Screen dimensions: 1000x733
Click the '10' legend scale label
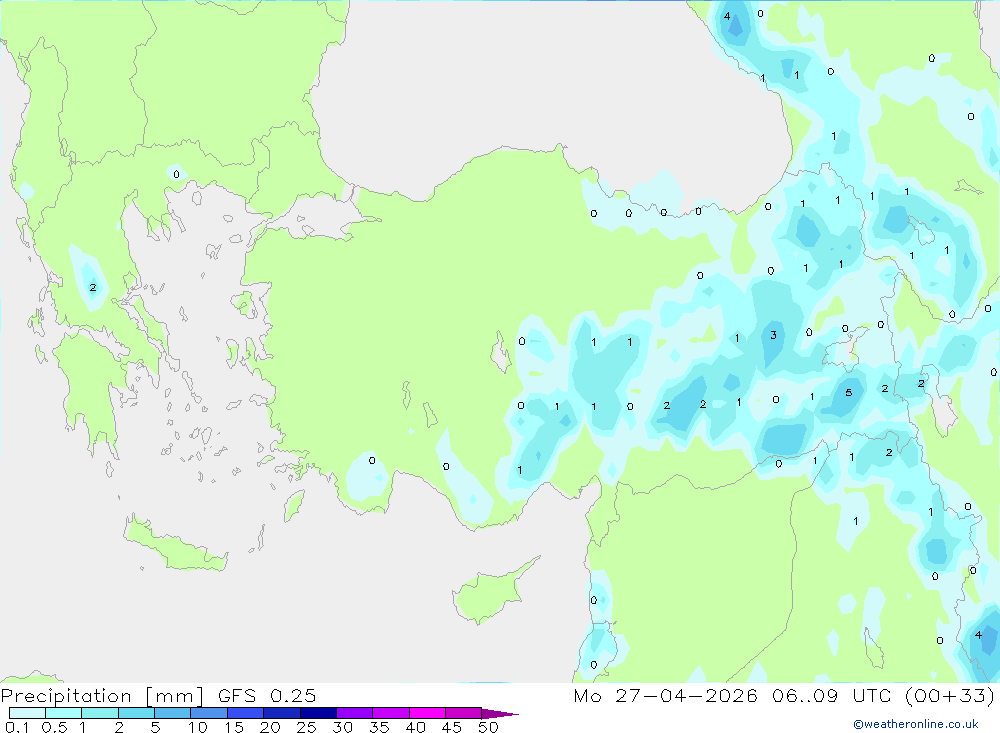tap(198, 727)
